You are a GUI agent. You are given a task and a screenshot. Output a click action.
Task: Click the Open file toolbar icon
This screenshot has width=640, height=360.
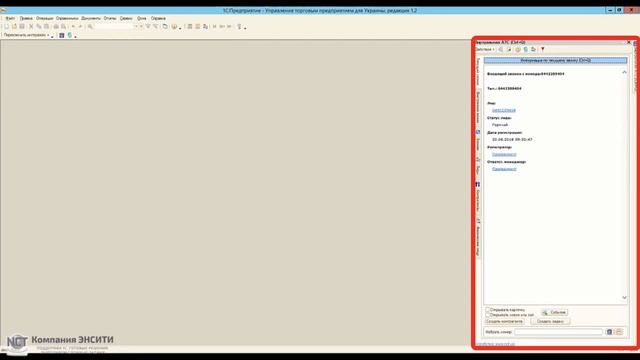tap(14, 27)
